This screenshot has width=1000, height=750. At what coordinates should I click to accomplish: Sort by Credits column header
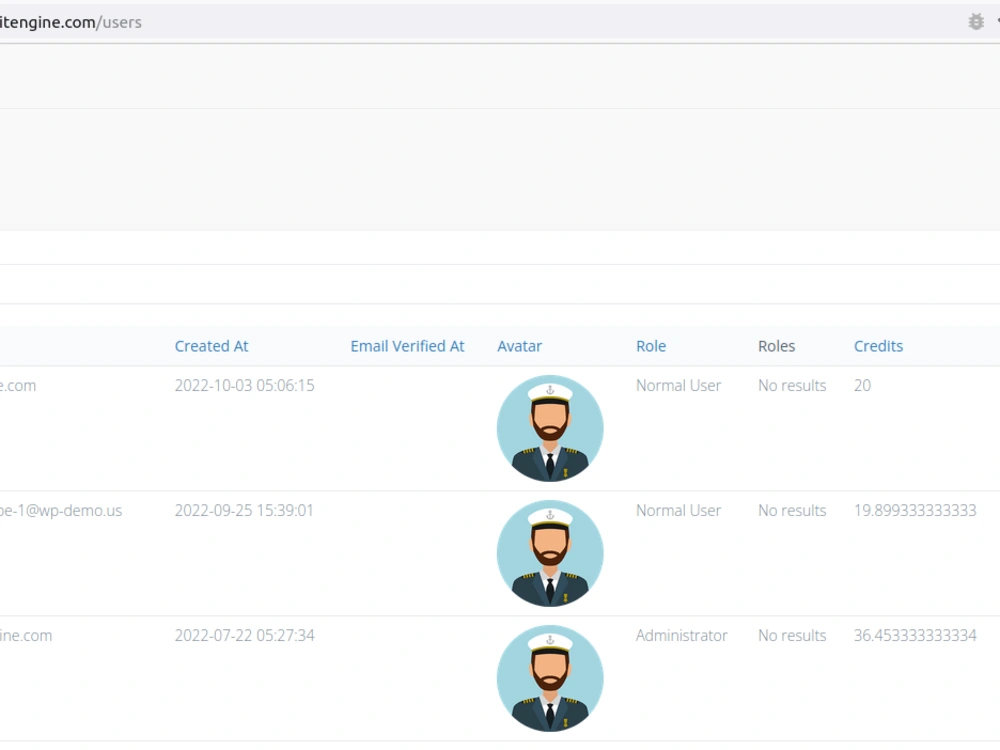878,346
